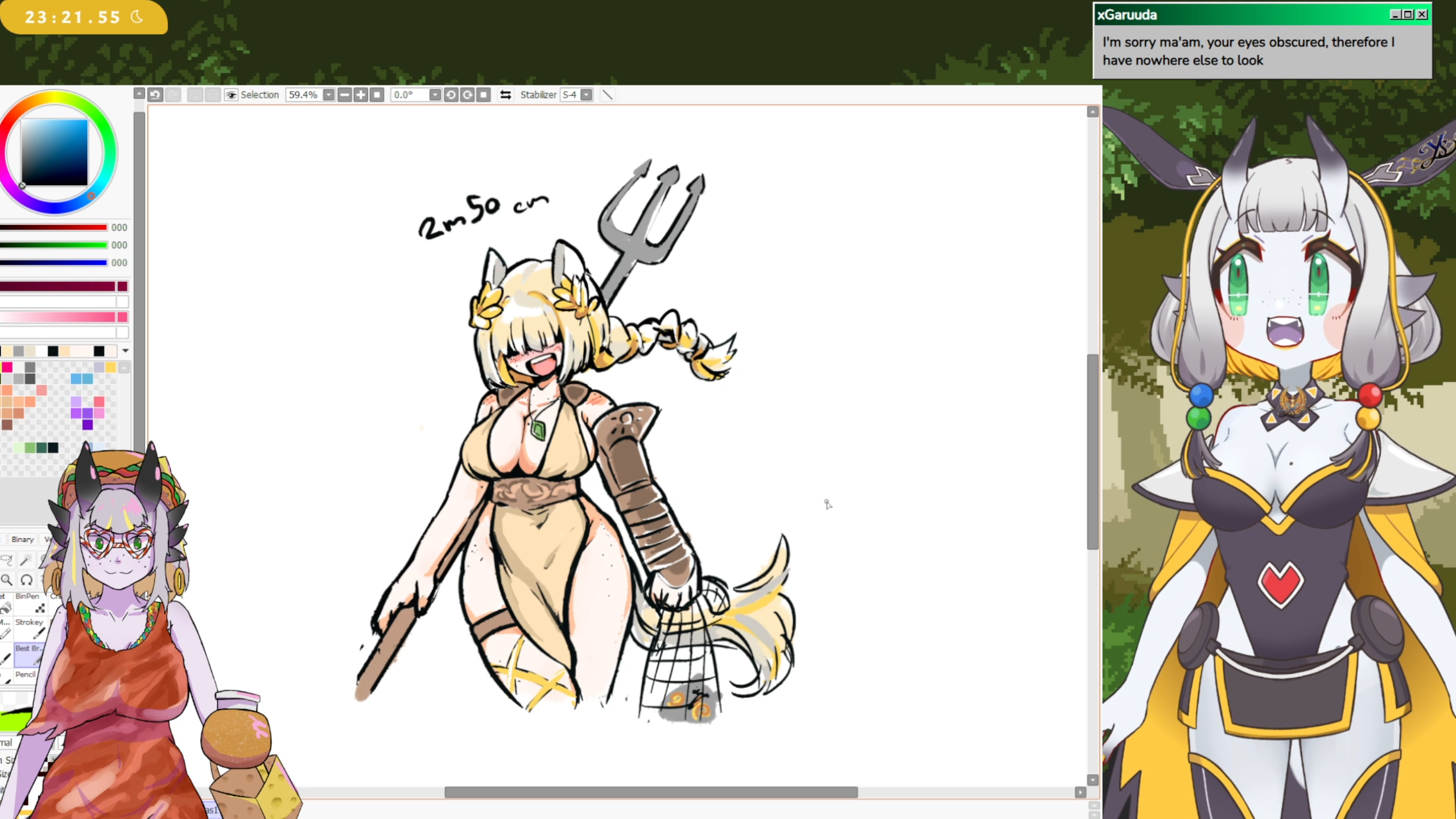Zoom out using the minus button
This screenshot has width=1456, height=819.
(344, 94)
